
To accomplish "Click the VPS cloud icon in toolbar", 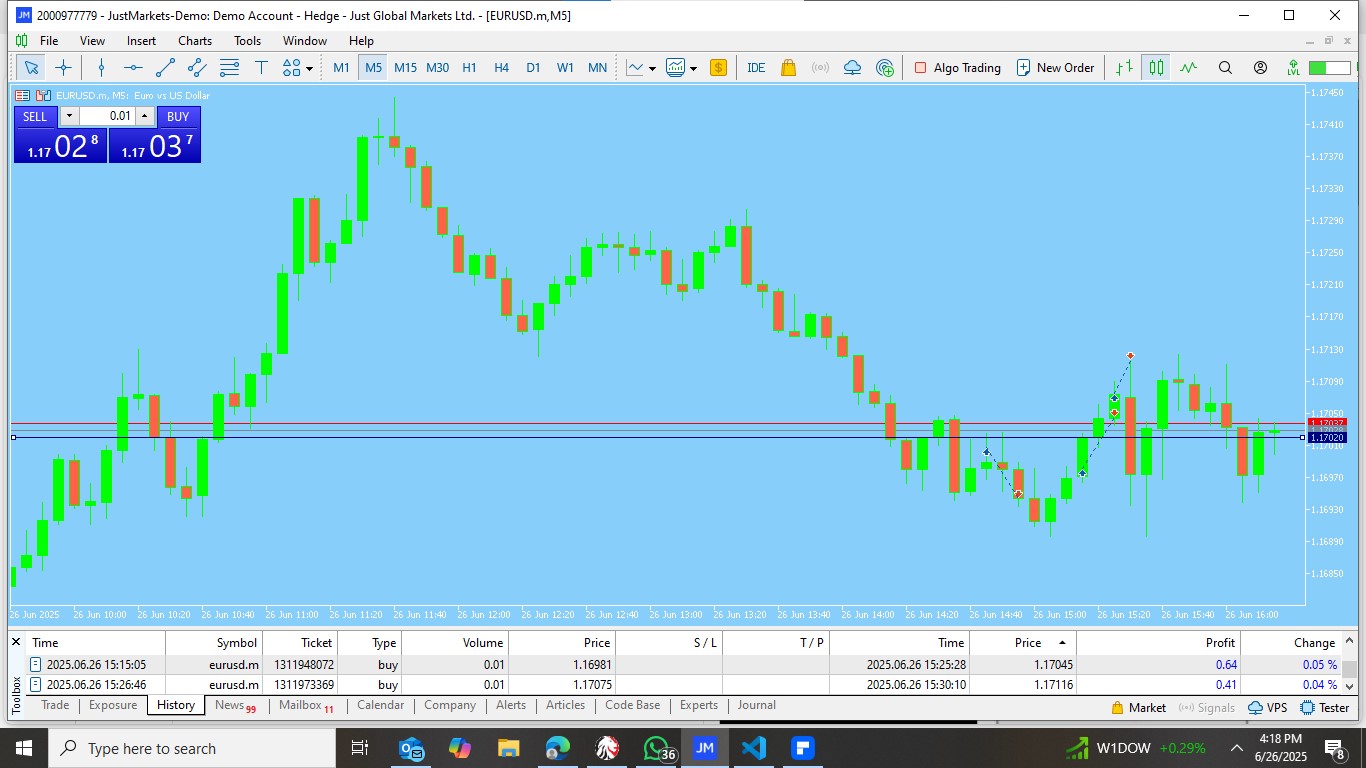I will click(x=852, y=68).
